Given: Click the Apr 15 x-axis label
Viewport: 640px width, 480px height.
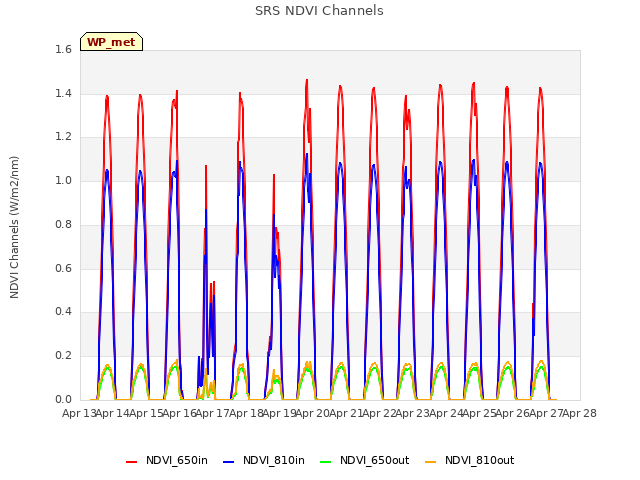Looking at the screenshot, I should [x=146, y=414].
